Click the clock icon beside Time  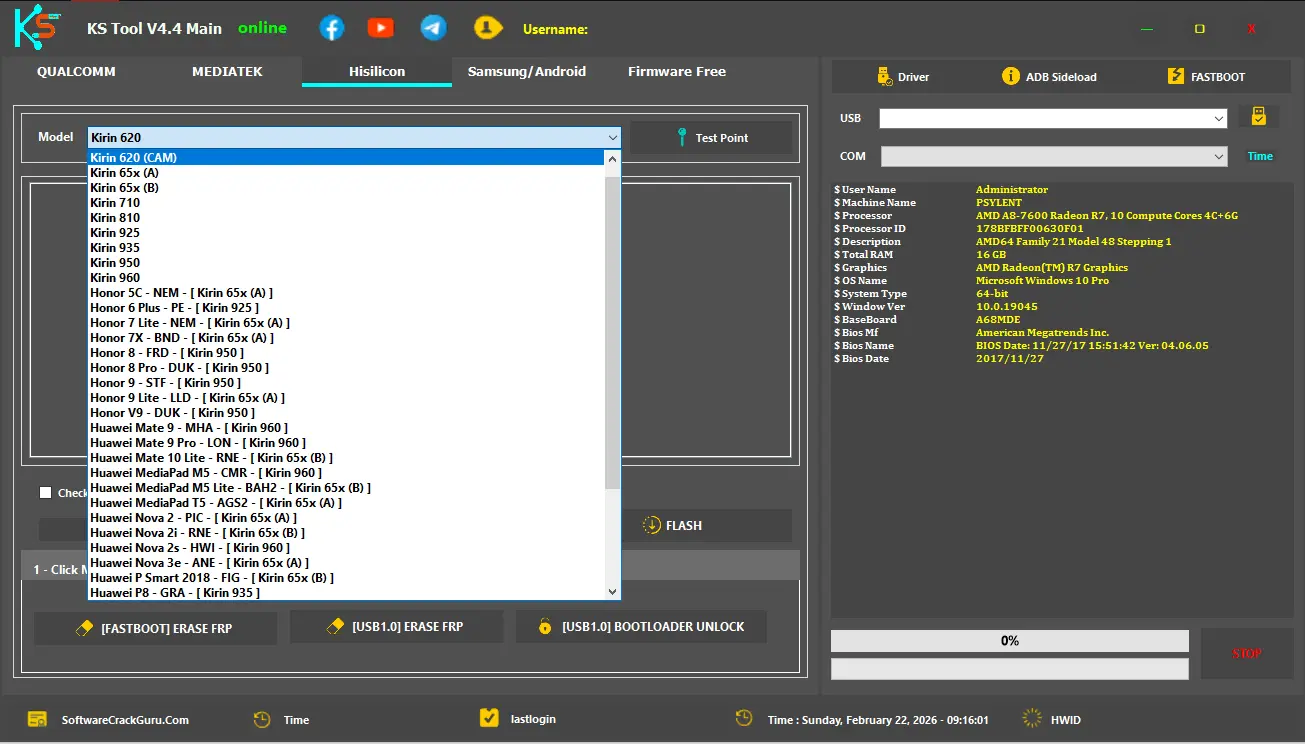[262, 719]
